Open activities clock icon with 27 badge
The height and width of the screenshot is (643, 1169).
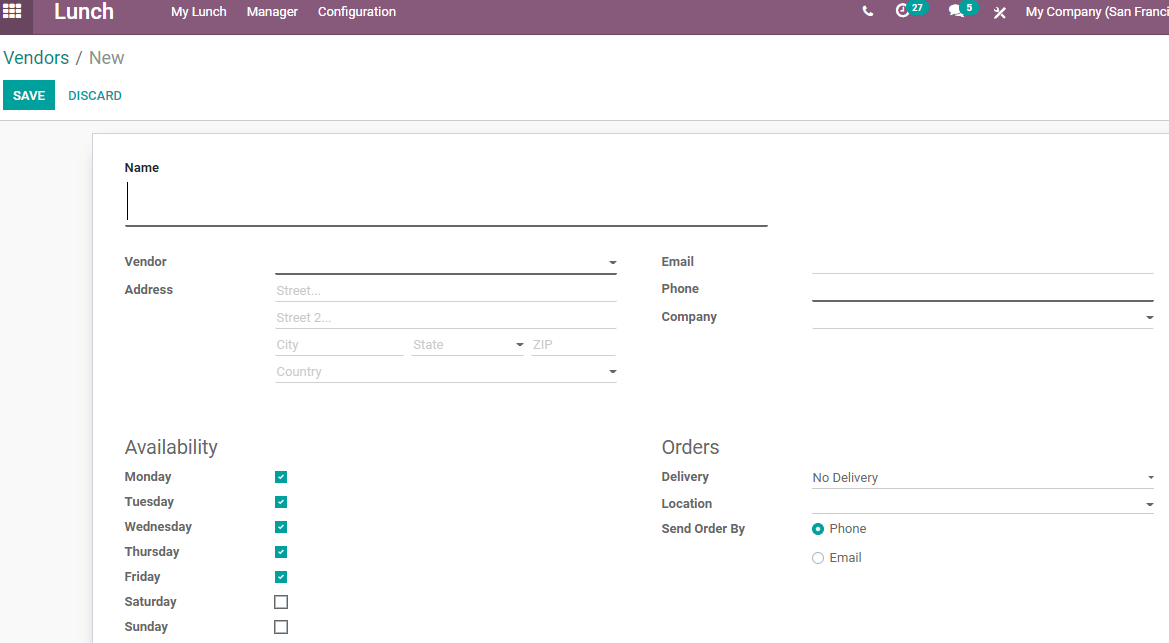point(909,10)
